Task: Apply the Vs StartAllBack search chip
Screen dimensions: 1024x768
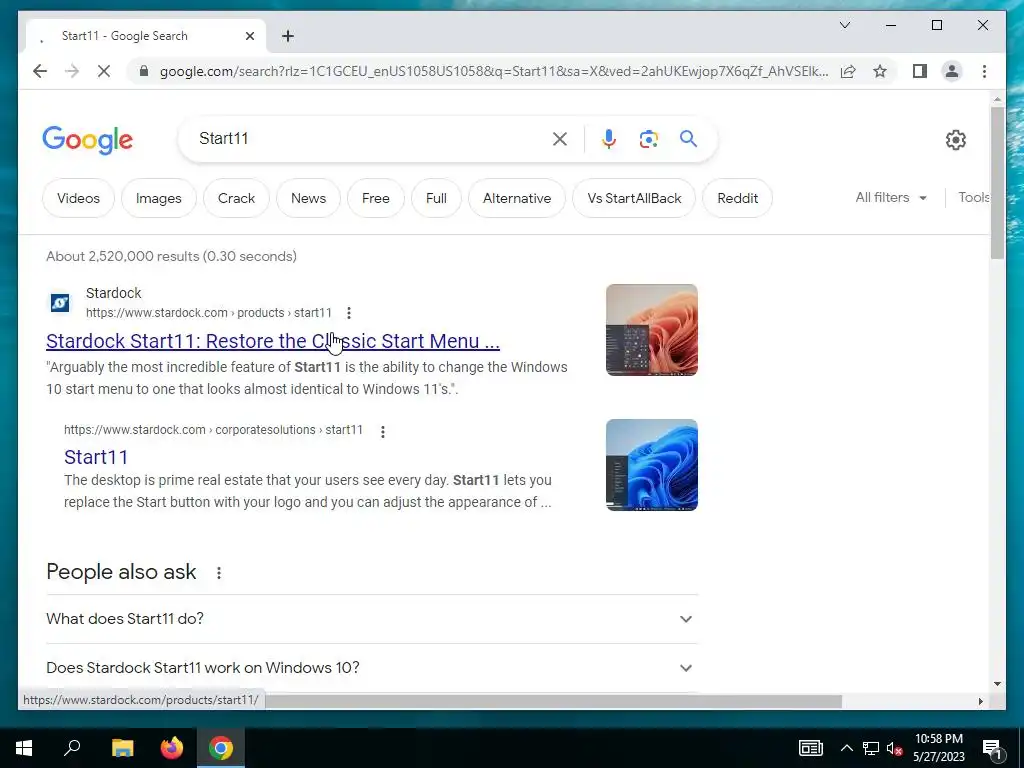Action: 634,198
